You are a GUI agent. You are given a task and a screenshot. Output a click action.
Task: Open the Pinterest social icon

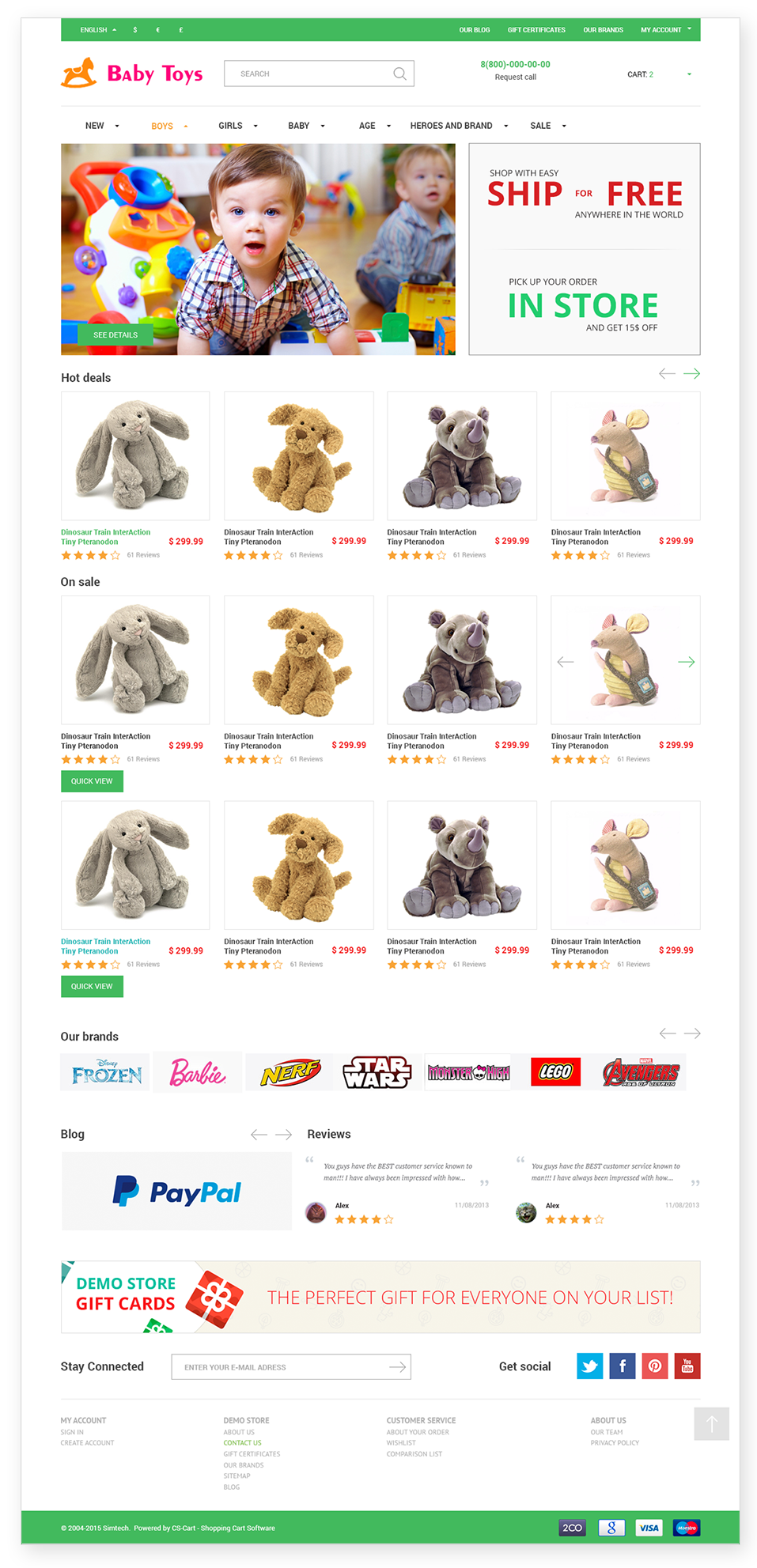(655, 1366)
